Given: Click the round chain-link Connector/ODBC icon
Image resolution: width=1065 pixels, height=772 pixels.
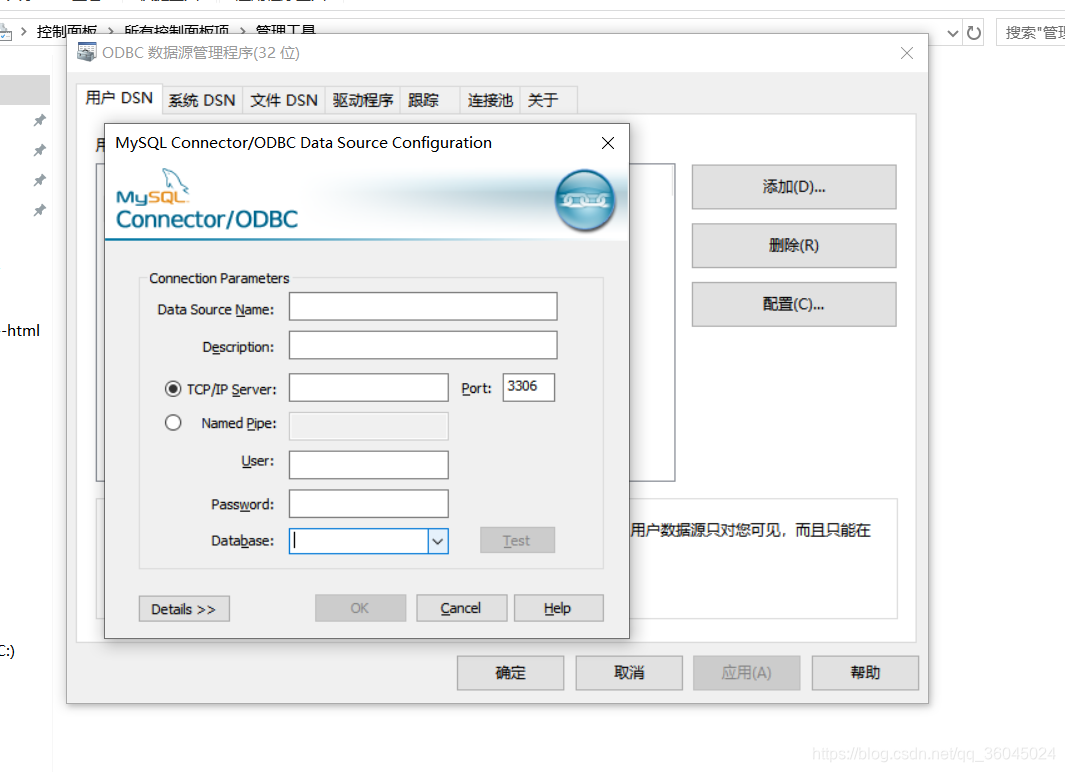Looking at the screenshot, I should point(585,200).
